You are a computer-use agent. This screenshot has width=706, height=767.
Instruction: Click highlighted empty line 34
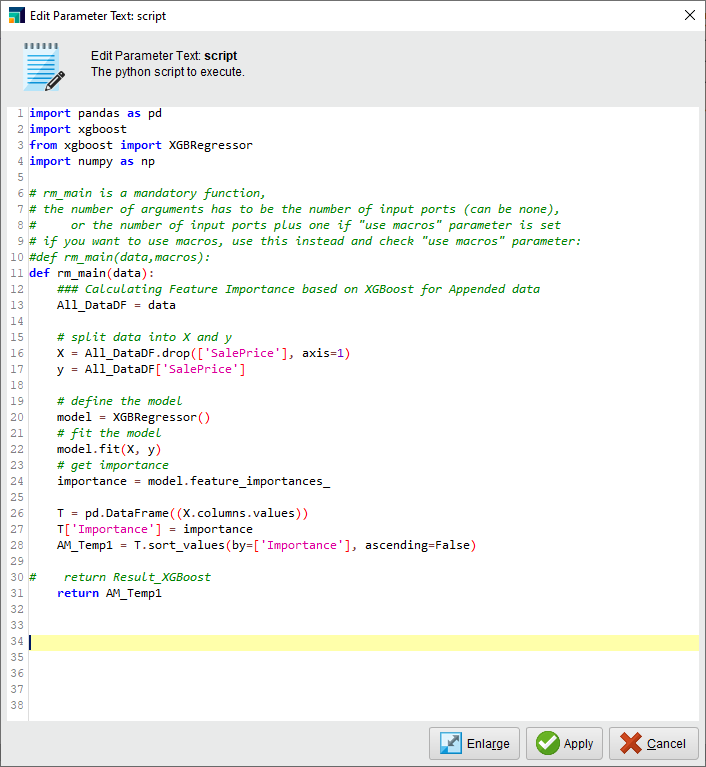(x=364, y=643)
